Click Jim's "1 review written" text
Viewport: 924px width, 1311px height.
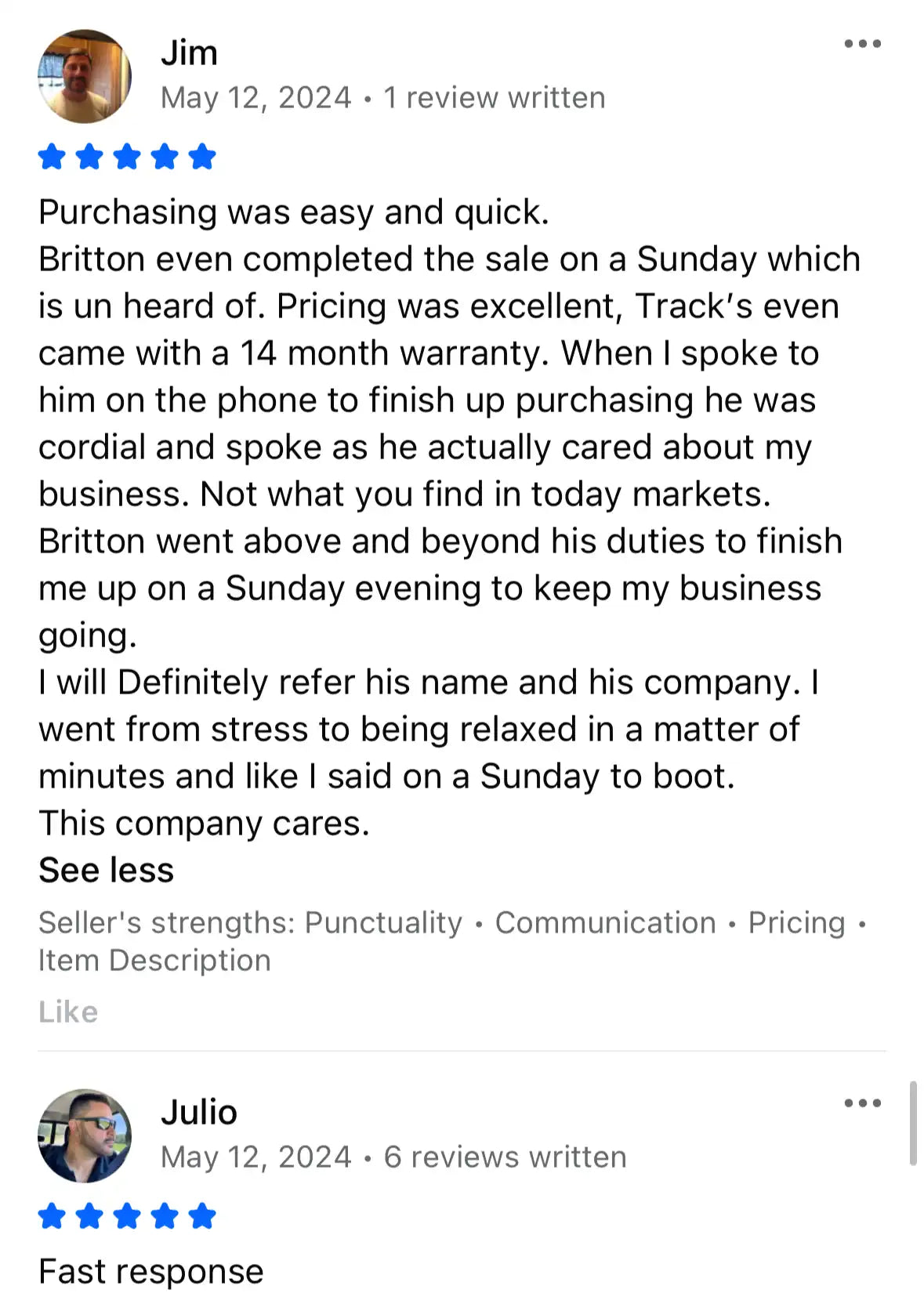pos(494,98)
